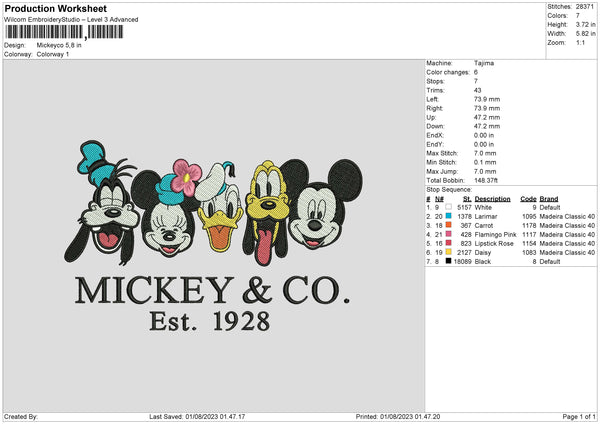Select the 'Larimar' description text
The height and width of the screenshot is (424, 600).
click(486, 217)
